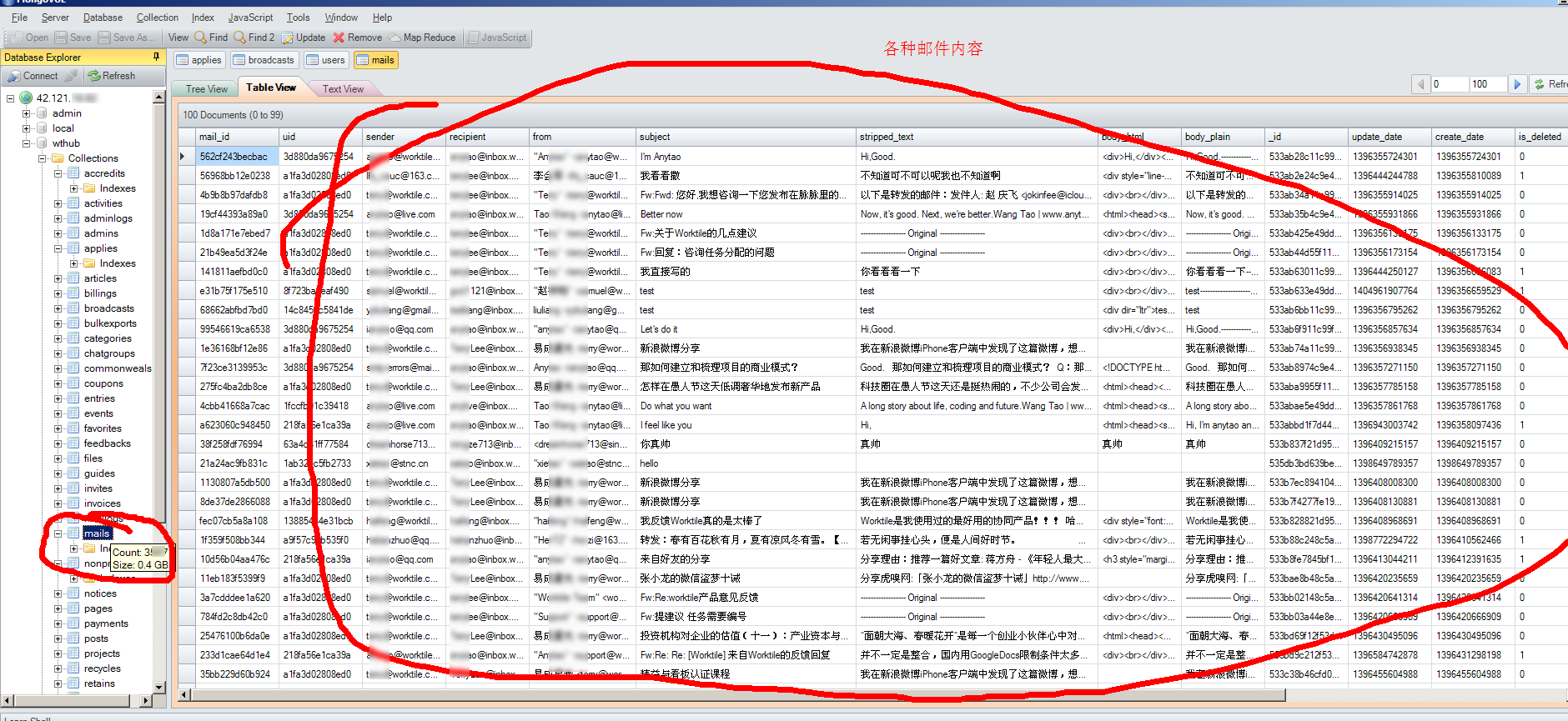Click the Remove toolbar button
The width and height of the screenshot is (1568, 721).
point(358,38)
